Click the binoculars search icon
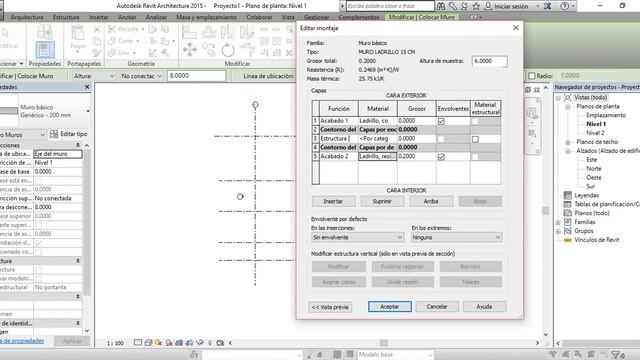 [x=441, y=6]
